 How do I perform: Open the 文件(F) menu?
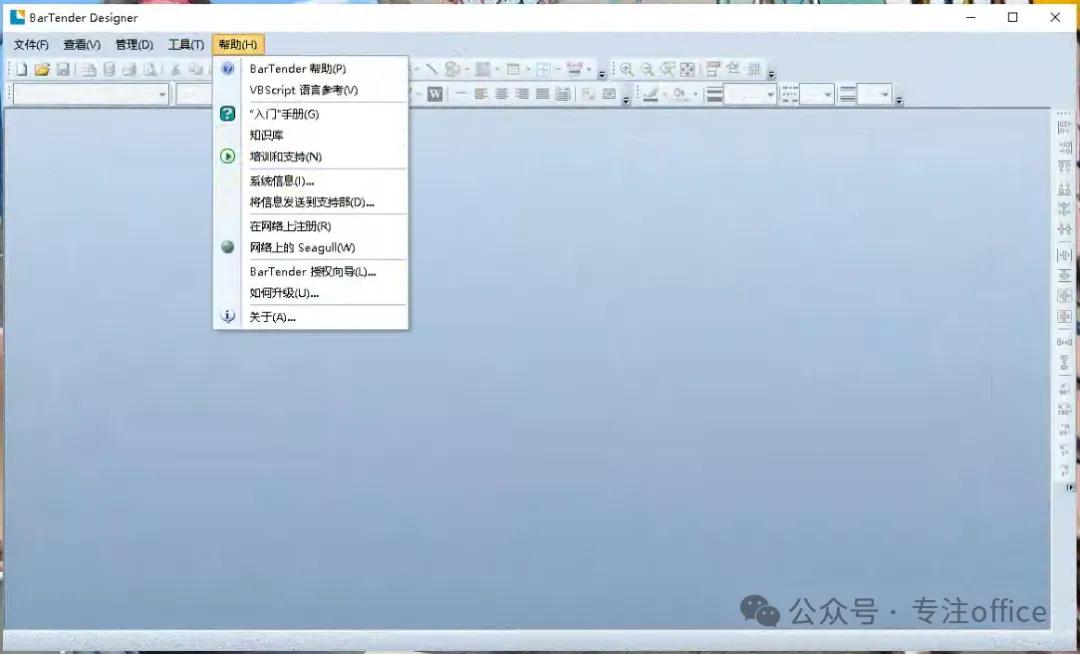tap(31, 45)
